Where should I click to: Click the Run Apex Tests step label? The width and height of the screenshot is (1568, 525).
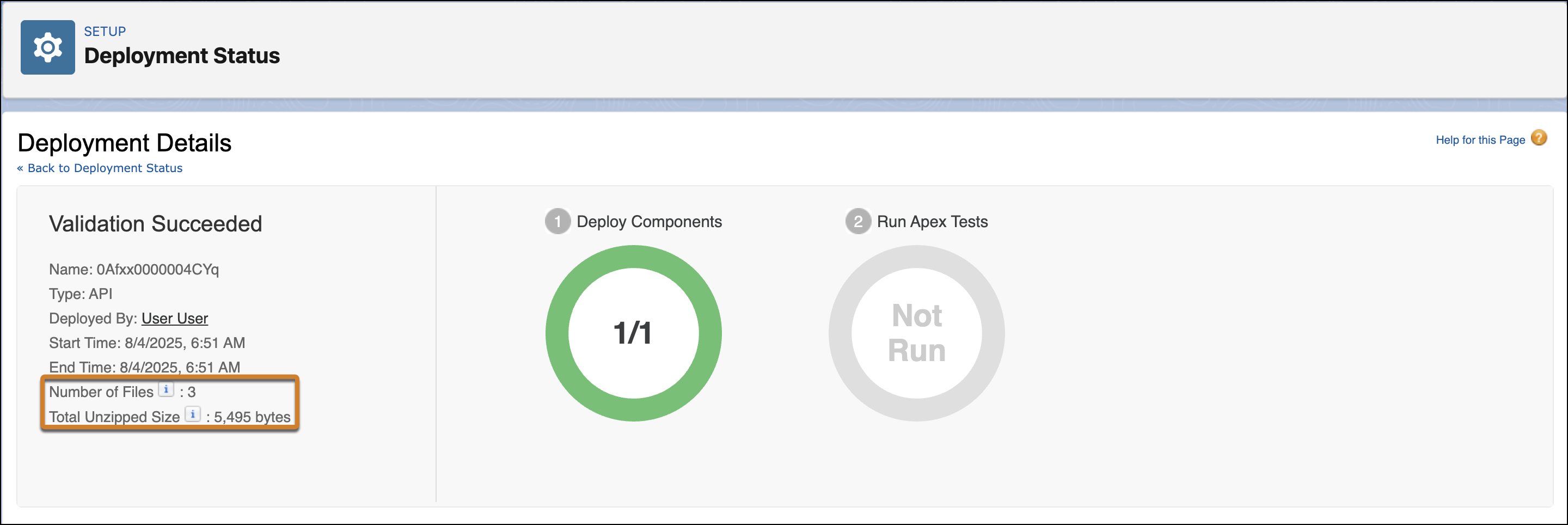click(932, 222)
